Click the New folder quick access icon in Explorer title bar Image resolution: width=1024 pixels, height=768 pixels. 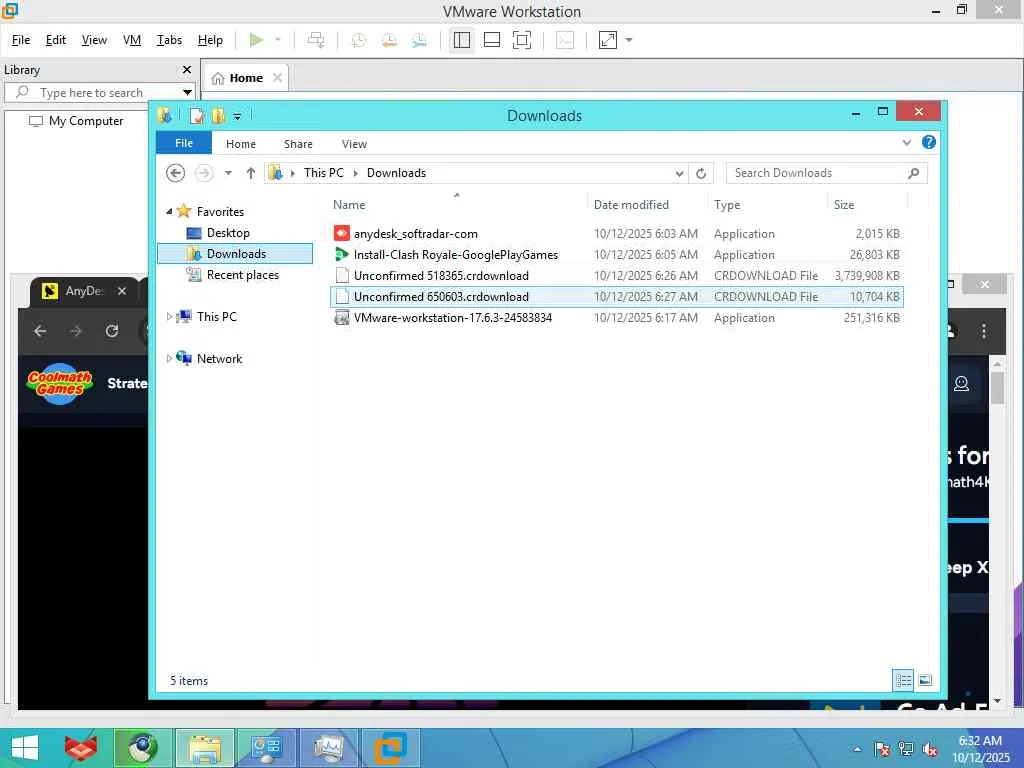219,116
